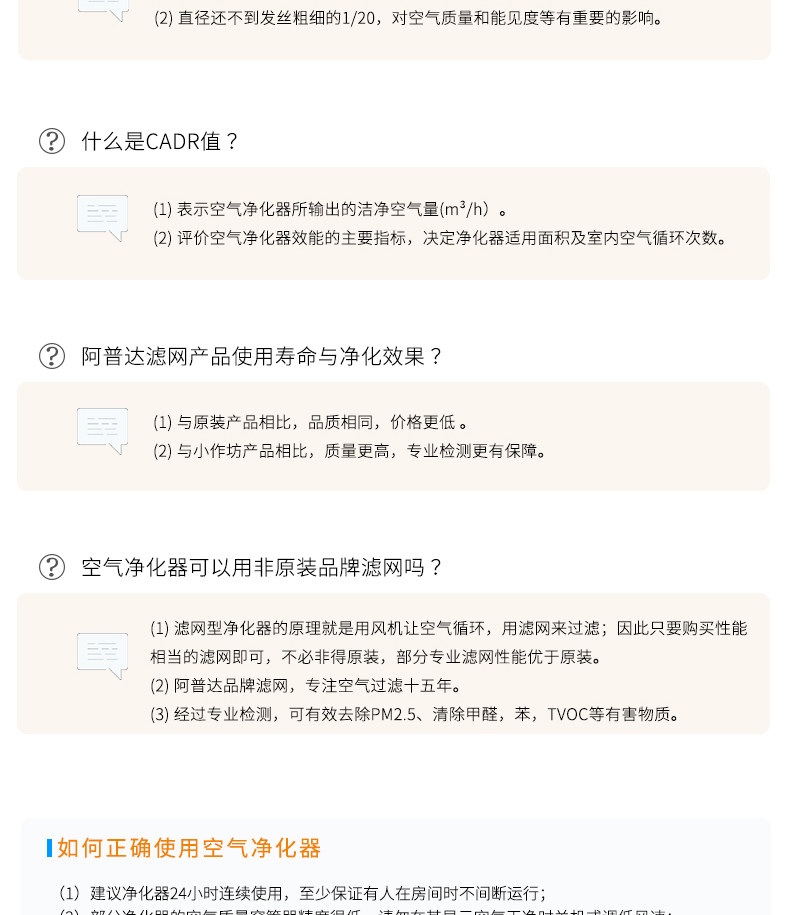This screenshot has height=915, width=790.
Task: Click the question heading 什么是CADR值？
Action: tap(161, 141)
